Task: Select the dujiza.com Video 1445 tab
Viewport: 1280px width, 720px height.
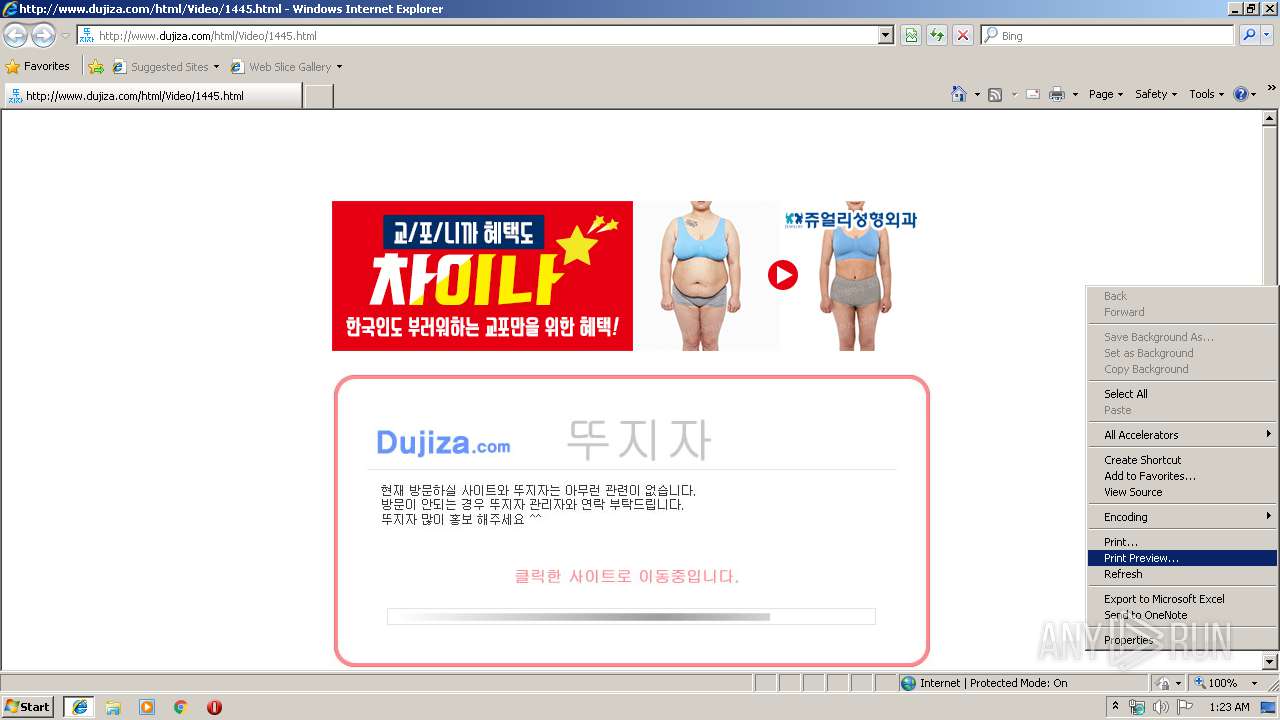Action: 152,96
